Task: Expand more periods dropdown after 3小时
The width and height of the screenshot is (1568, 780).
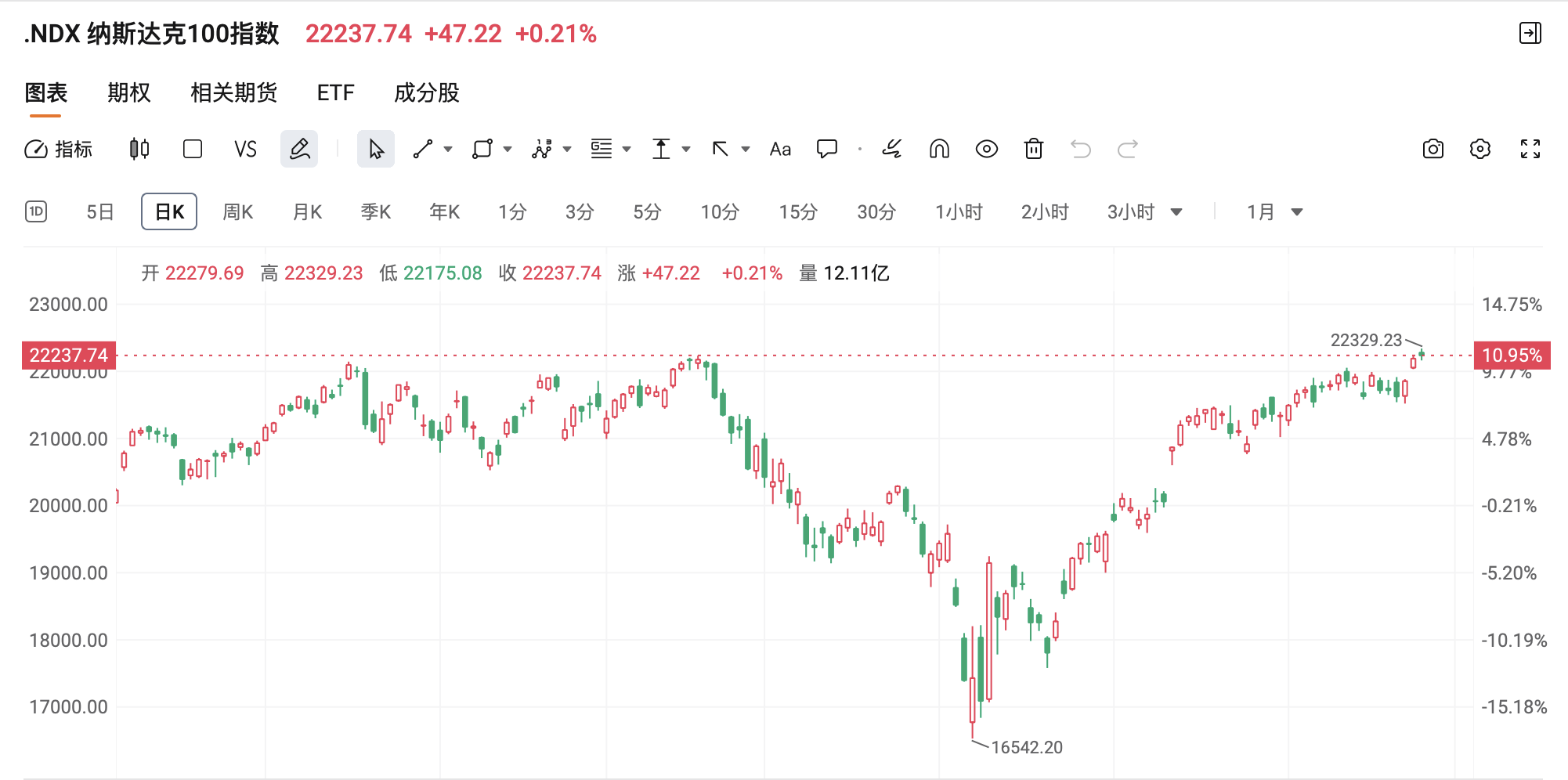Action: point(1176,212)
